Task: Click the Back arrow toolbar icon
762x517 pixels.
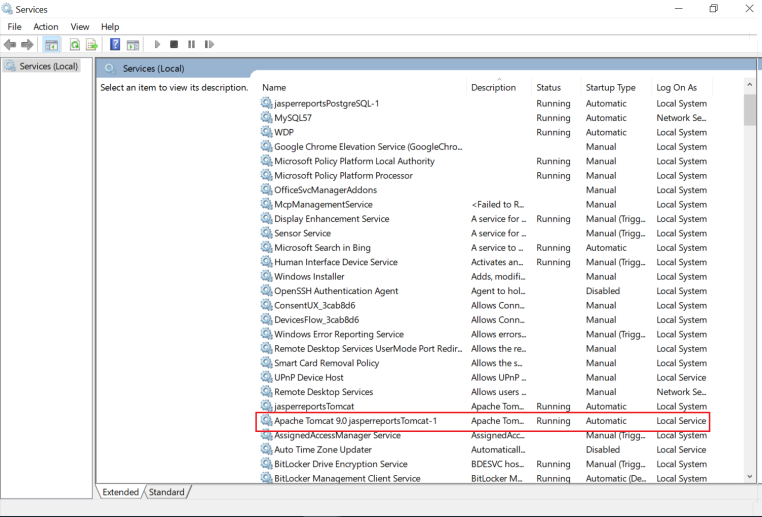Action: (x=10, y=45)
